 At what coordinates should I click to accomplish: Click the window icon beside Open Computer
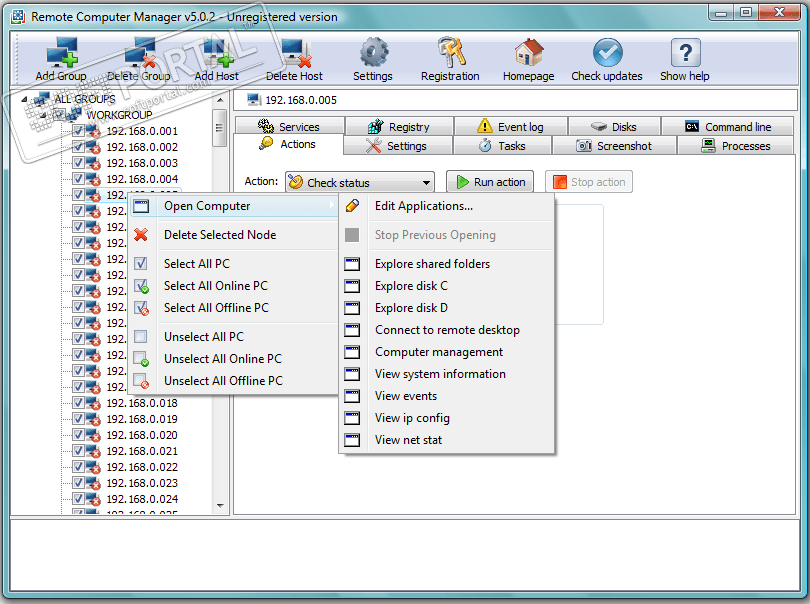click(x=141, y=206)
